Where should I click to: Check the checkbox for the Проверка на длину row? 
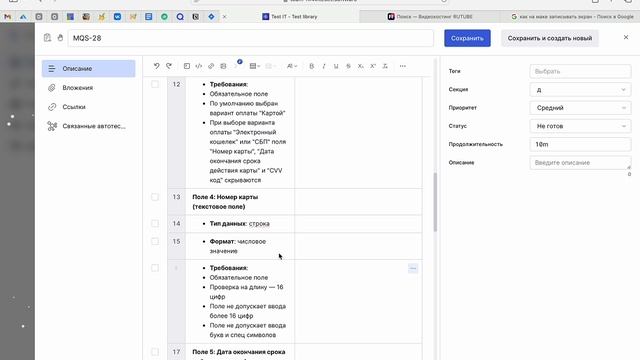click(155, 268)
